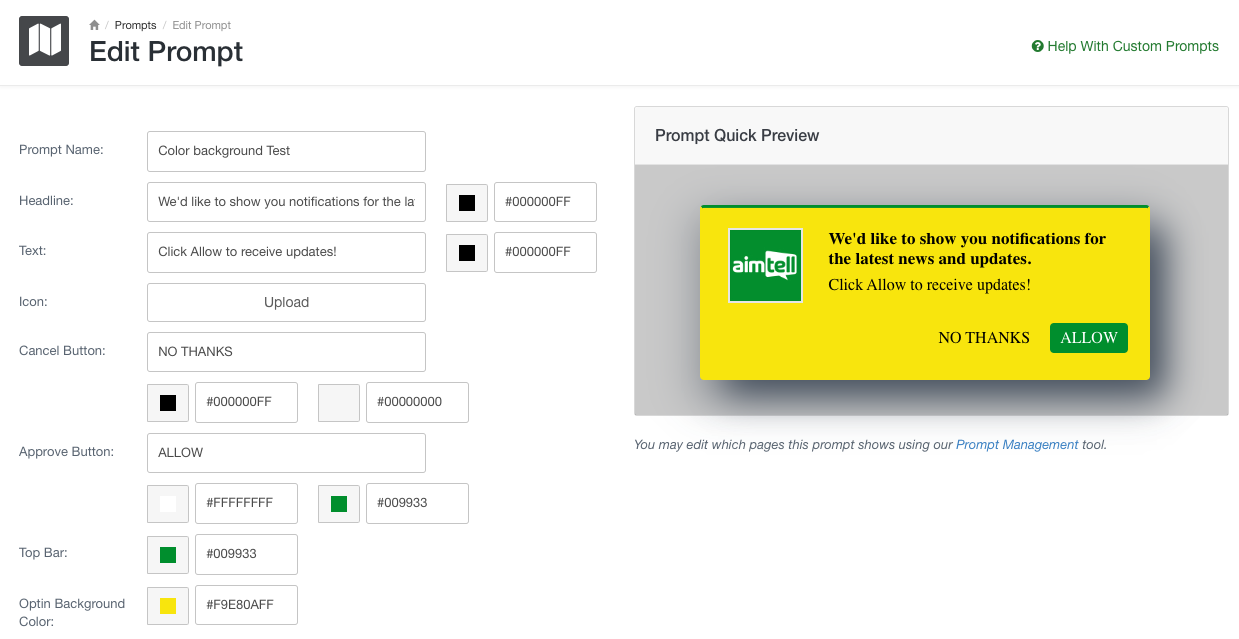The height and width of the screenshot is (639, 1239).
Task: Open the Headline black color swatch
Action: pos(467,202)
